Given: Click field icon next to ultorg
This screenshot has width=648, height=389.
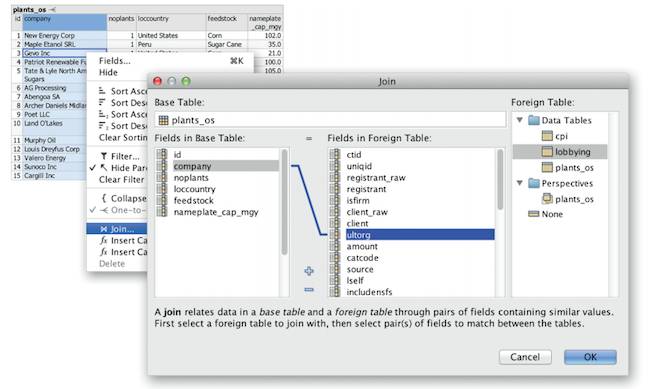Looking at the screenshot, I should tap(335, 235).
